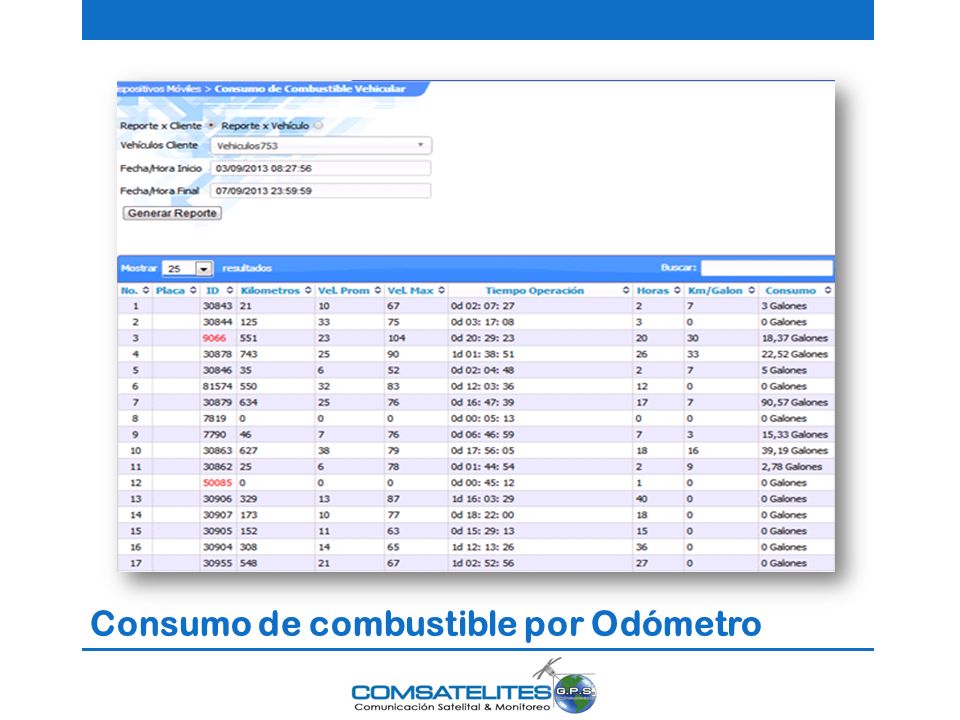
Task: Click the Fecha/Hora Final date field
Action: point(320,191)
